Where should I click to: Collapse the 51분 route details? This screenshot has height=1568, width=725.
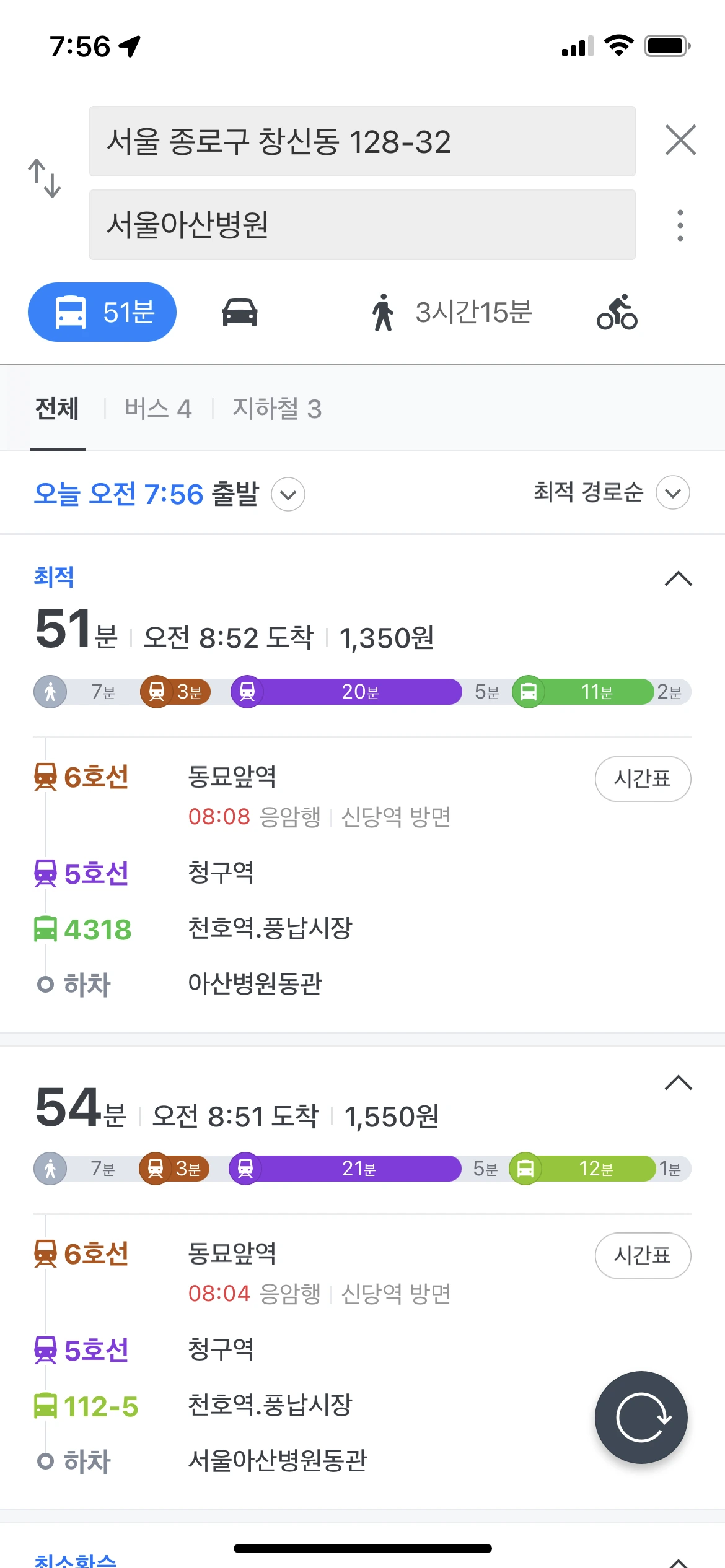point(678,578)
